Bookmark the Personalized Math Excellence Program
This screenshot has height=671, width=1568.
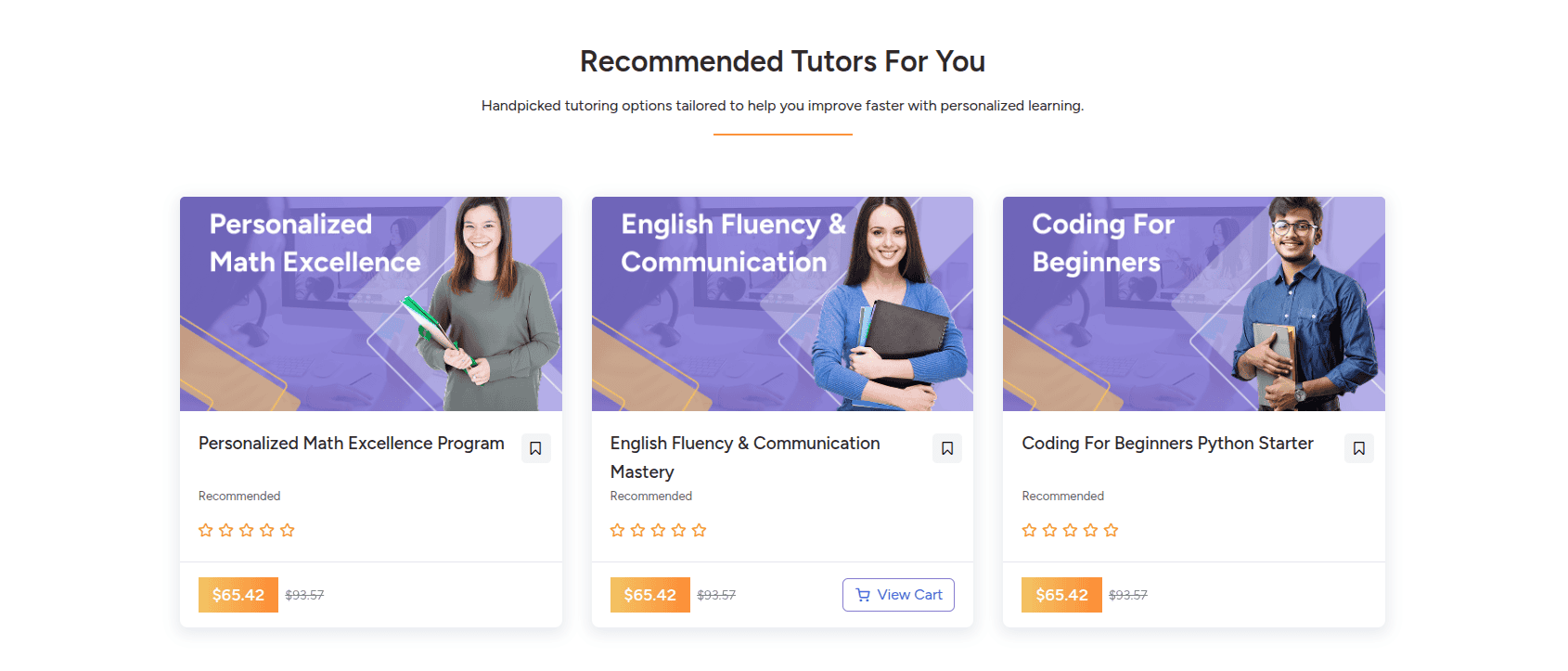535,448
